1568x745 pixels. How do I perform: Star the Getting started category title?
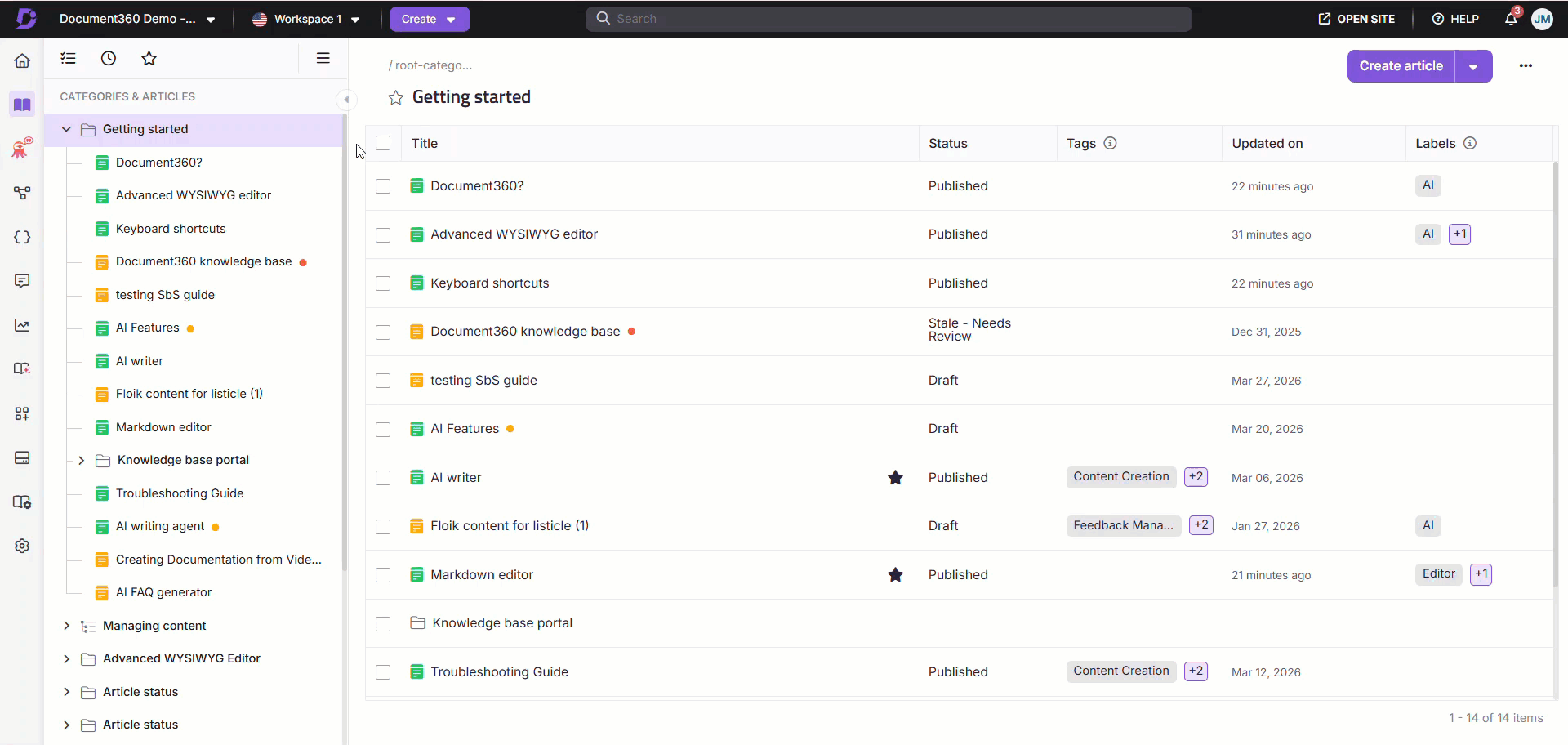(396, 98)
